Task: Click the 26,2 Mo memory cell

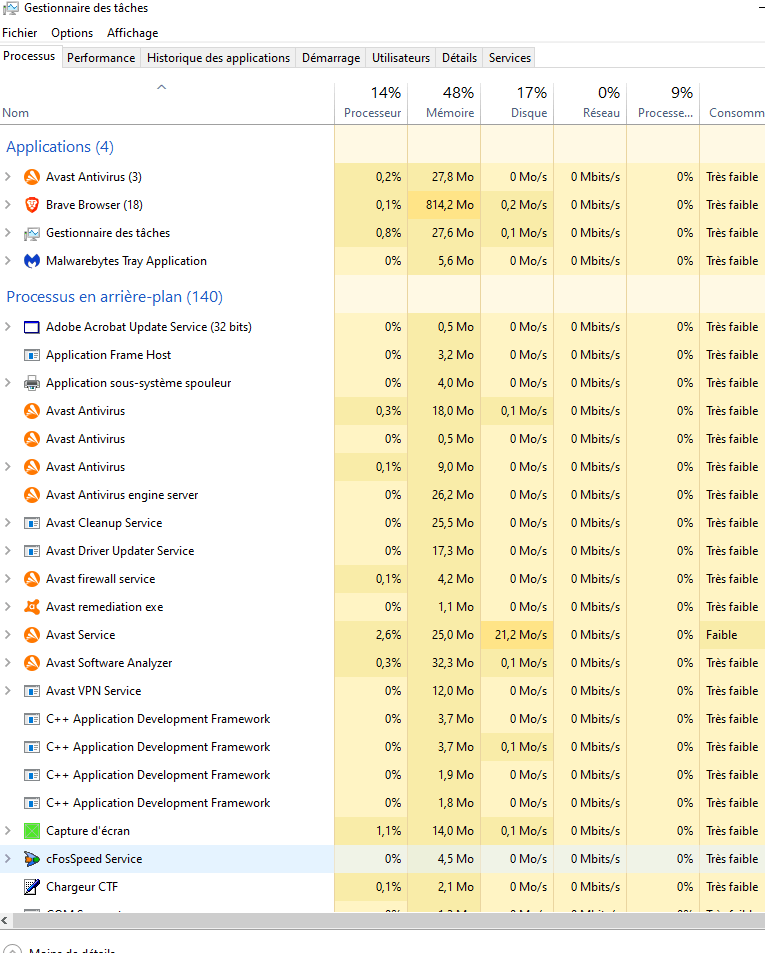Action: point(444,495)
